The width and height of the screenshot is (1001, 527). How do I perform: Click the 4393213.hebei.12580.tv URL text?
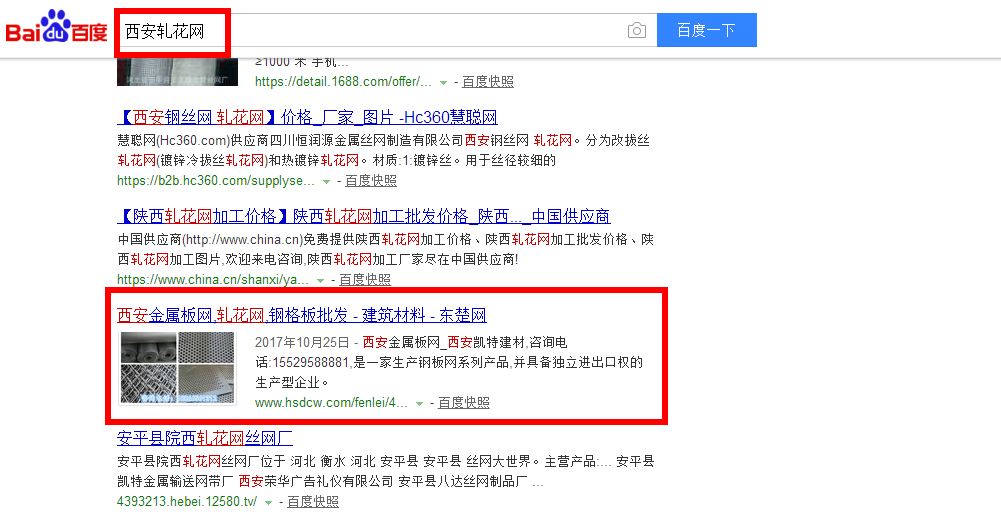tap(187, 502)
